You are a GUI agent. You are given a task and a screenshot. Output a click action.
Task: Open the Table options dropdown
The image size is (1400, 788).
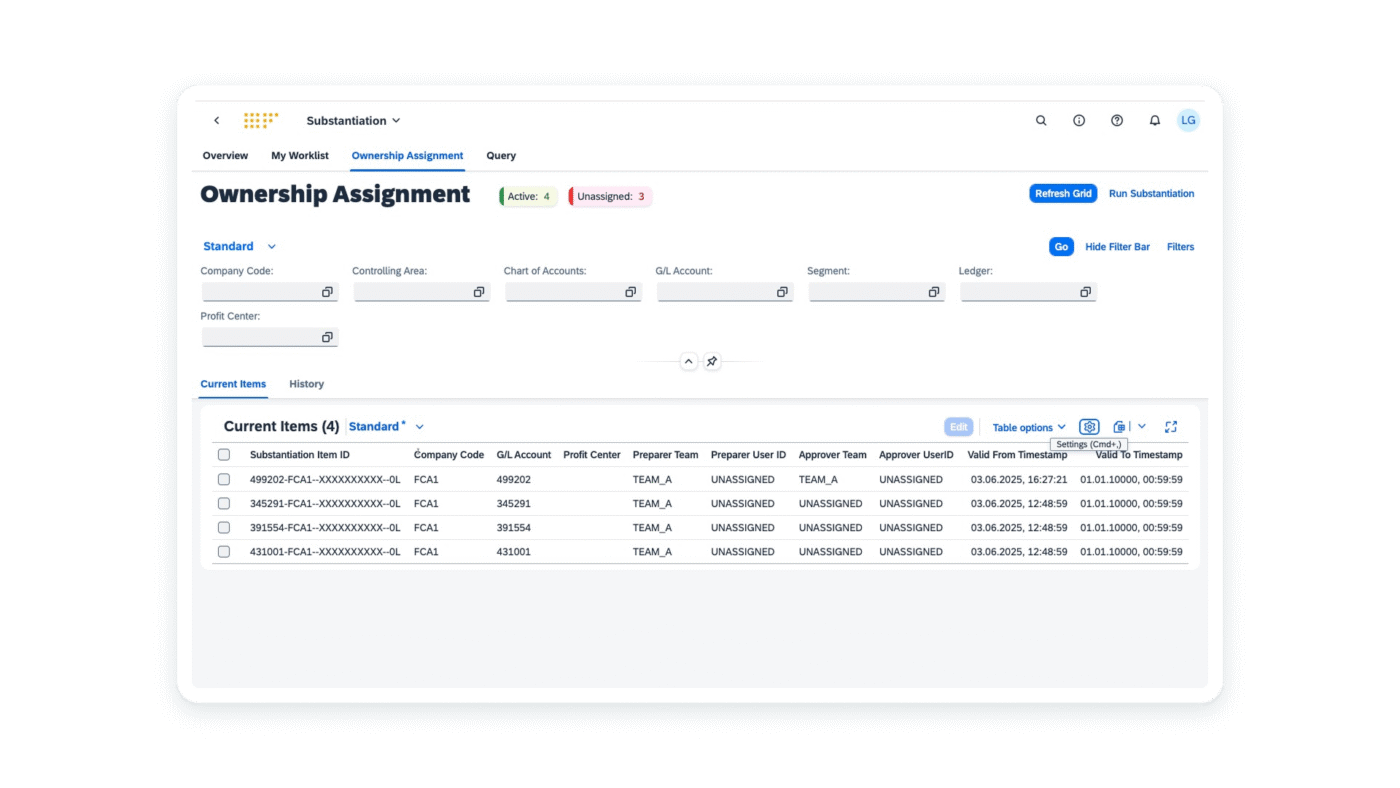click(1029, 426)
